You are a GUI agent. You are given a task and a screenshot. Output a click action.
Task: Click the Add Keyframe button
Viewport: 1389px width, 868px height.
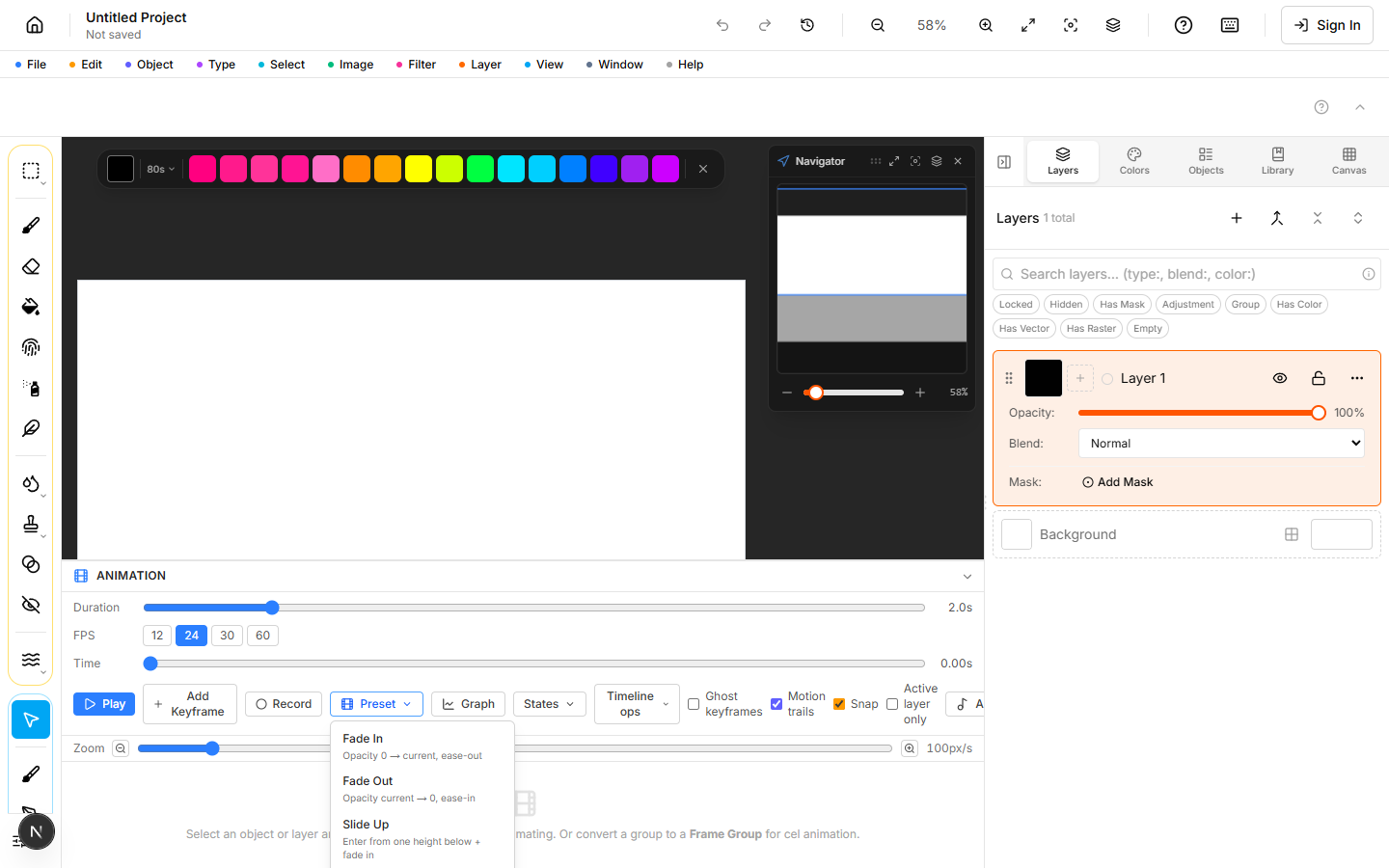point(190,704)
